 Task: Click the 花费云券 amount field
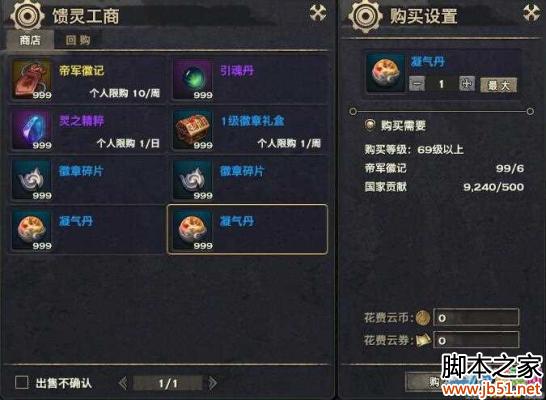476,340
